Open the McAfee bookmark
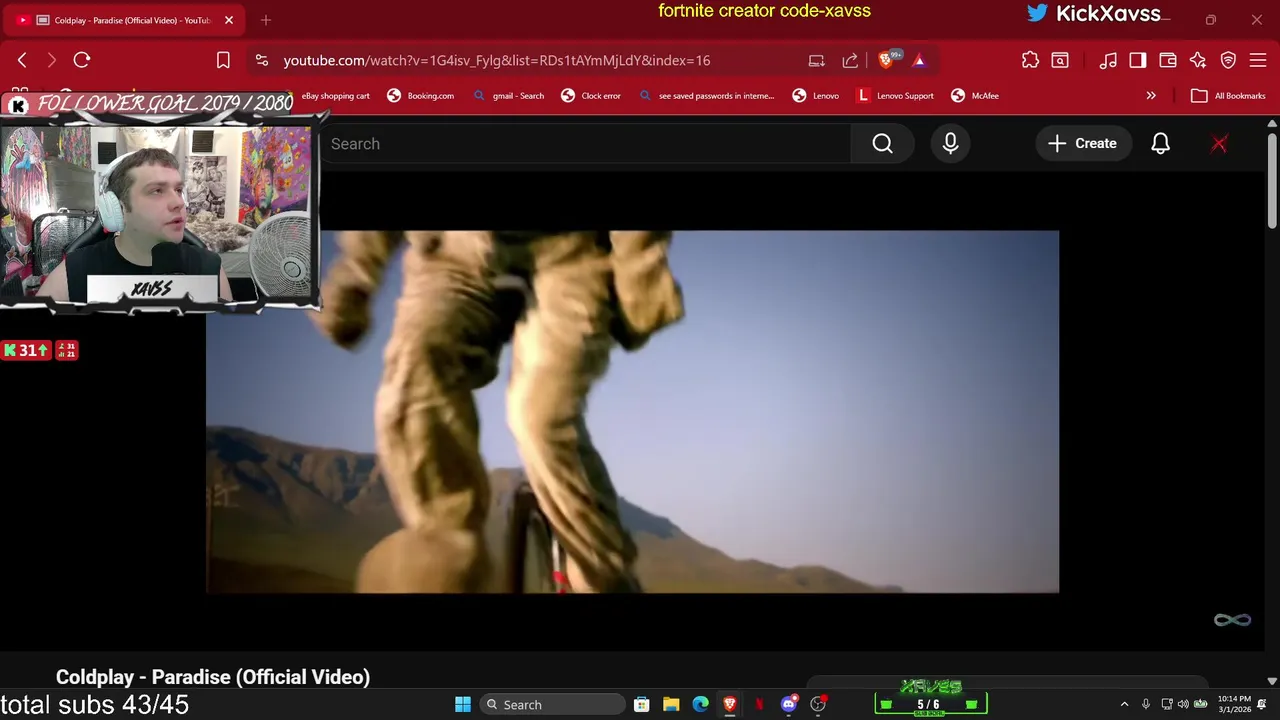 [975, 96]
